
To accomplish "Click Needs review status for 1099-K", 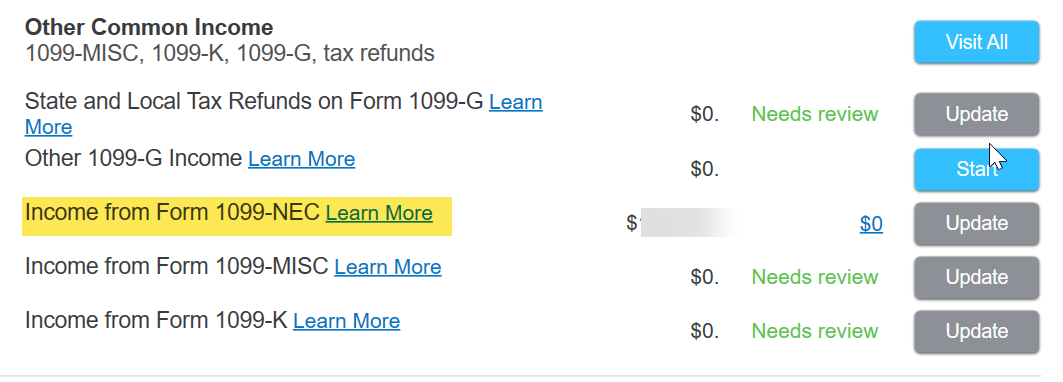I will coord(815,330).
